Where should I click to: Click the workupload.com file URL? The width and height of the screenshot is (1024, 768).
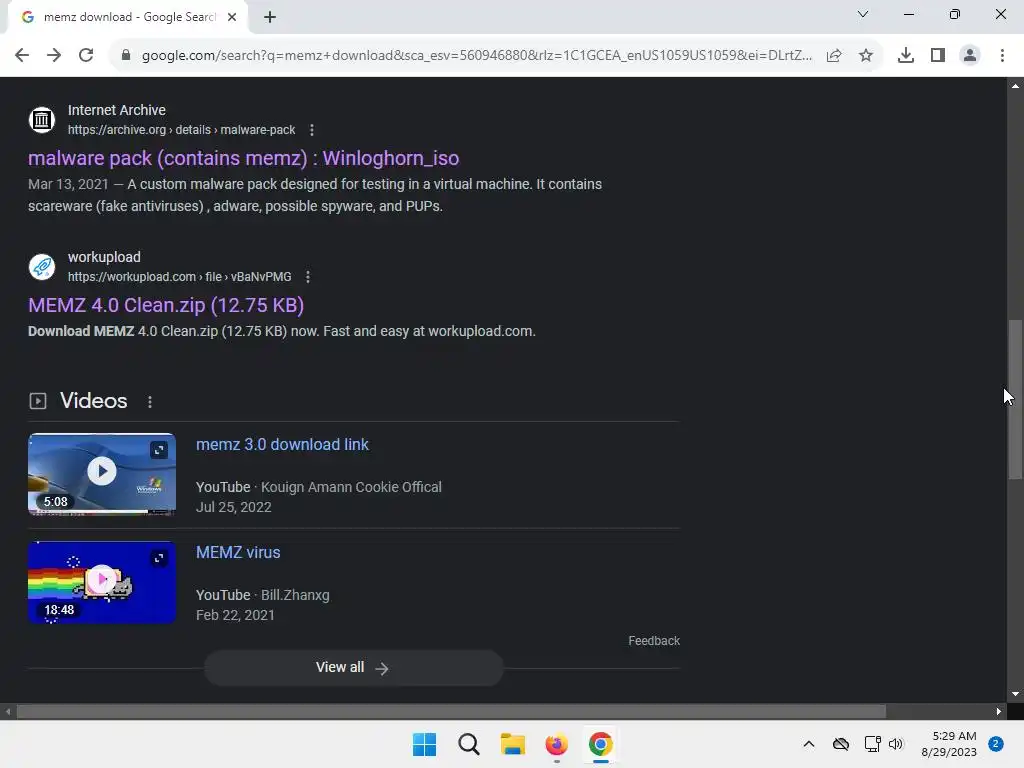tap(180, 277)
